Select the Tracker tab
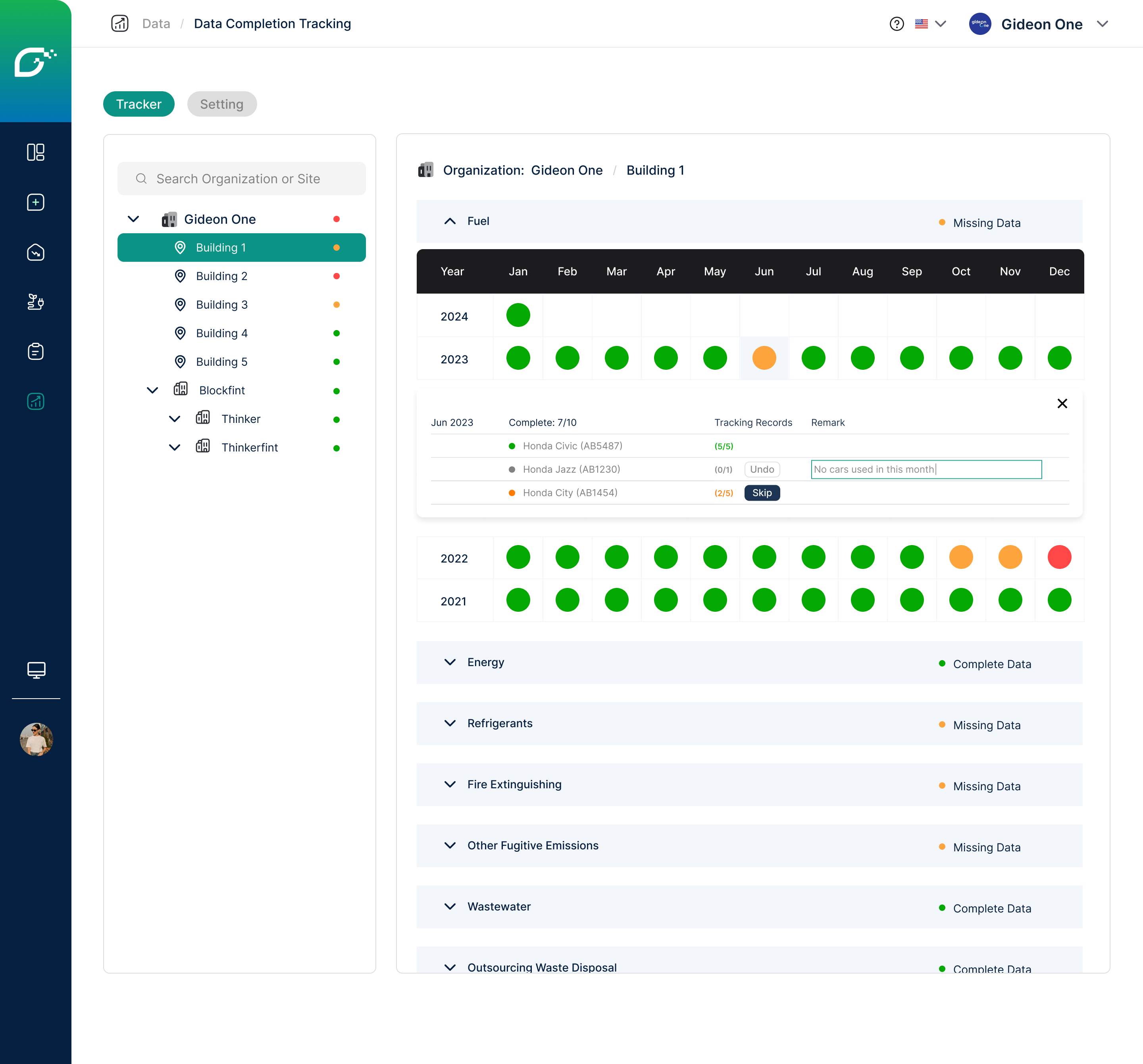 coord(139,104)
